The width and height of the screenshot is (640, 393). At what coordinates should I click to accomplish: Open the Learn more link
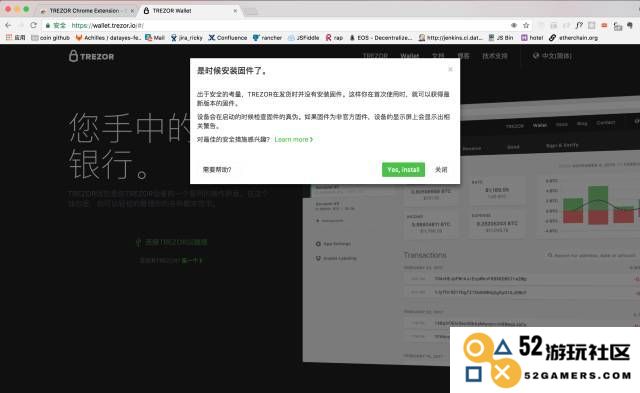(x=294, y=140)
